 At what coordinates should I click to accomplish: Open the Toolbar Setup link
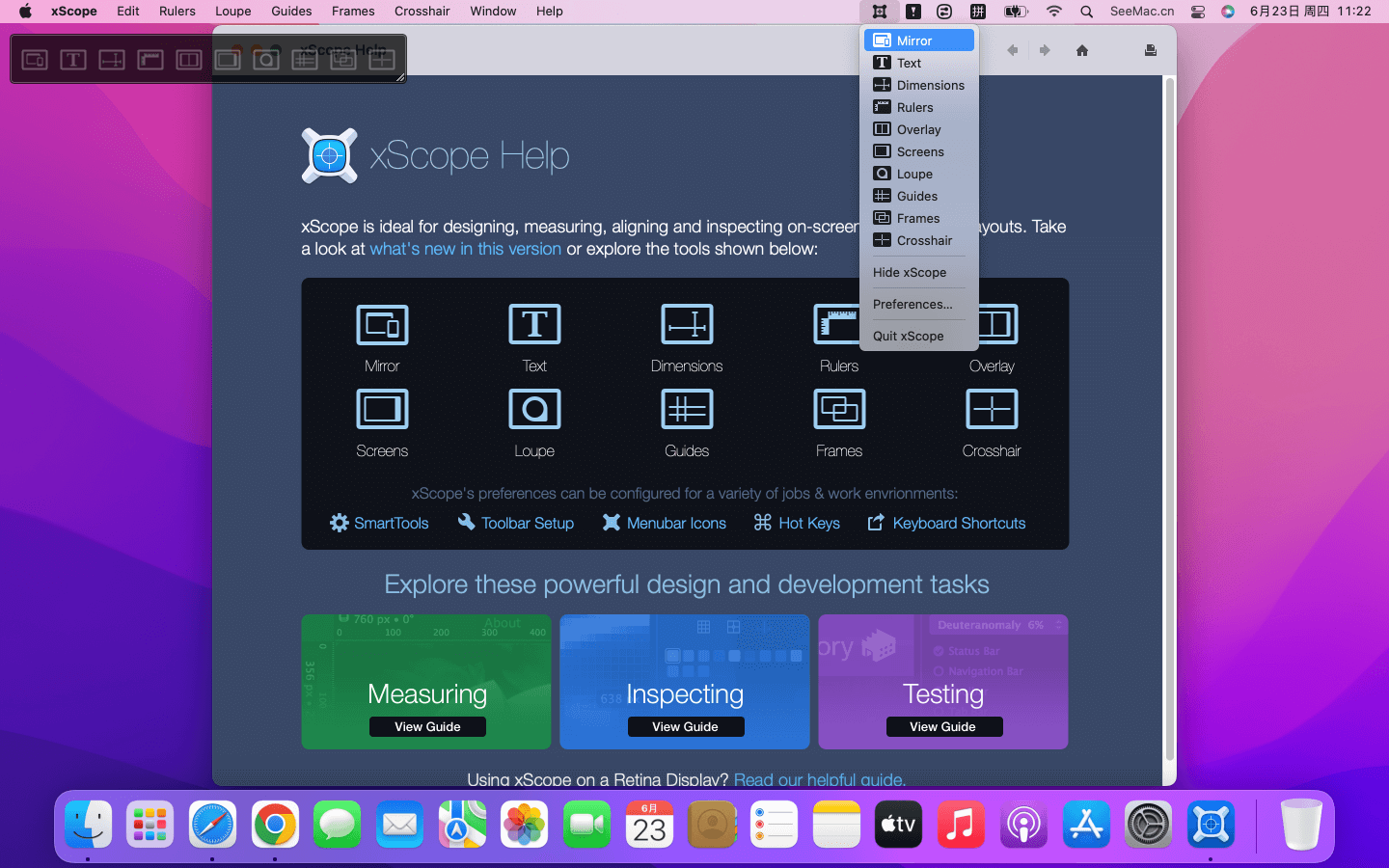click(516, 523)
